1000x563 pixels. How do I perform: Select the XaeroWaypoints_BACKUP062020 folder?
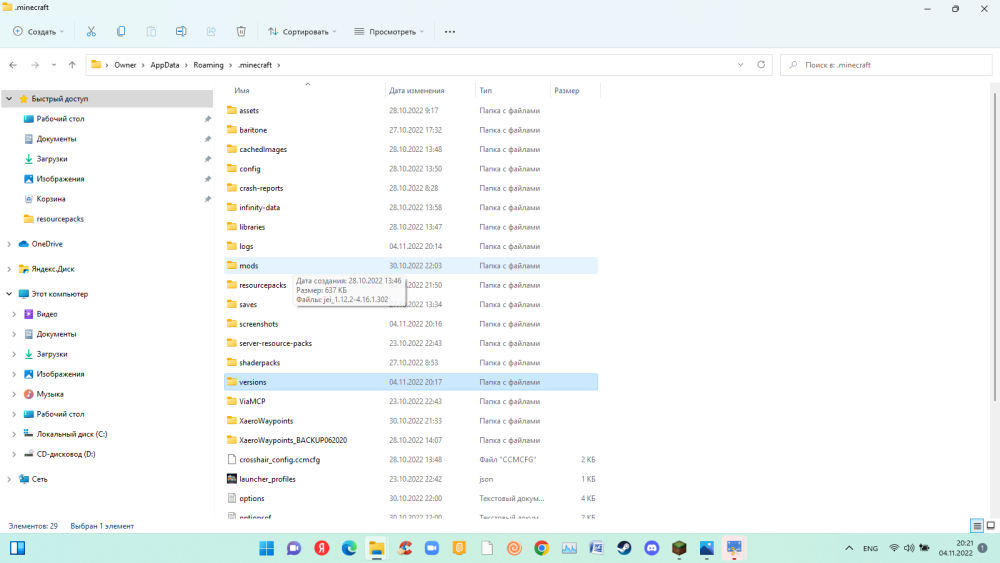coord(411,440)
